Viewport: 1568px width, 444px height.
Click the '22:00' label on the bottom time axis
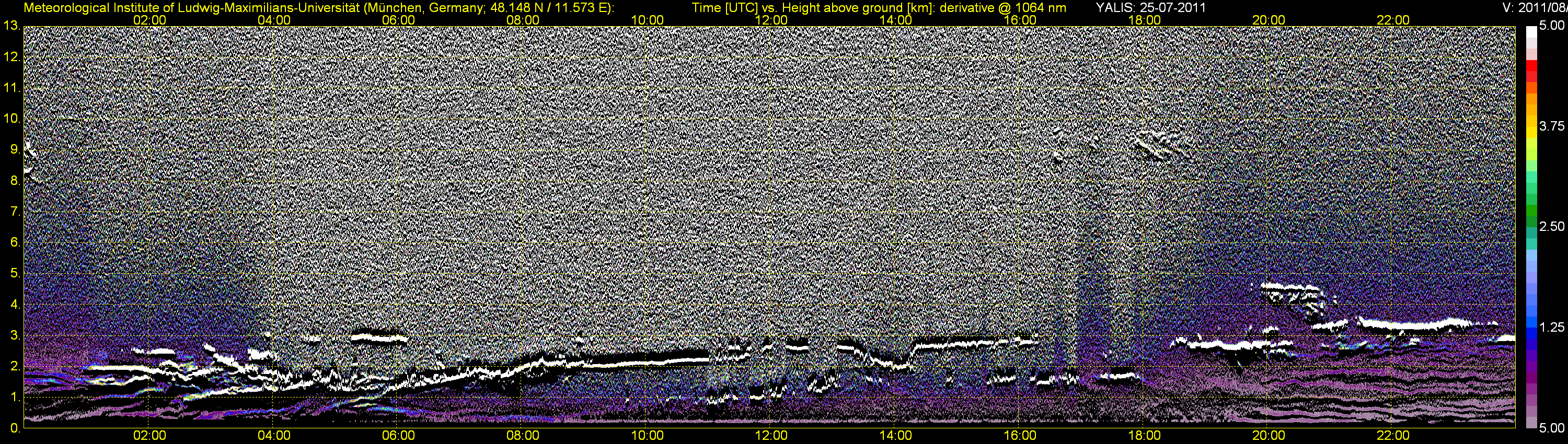pos(1393,436)
